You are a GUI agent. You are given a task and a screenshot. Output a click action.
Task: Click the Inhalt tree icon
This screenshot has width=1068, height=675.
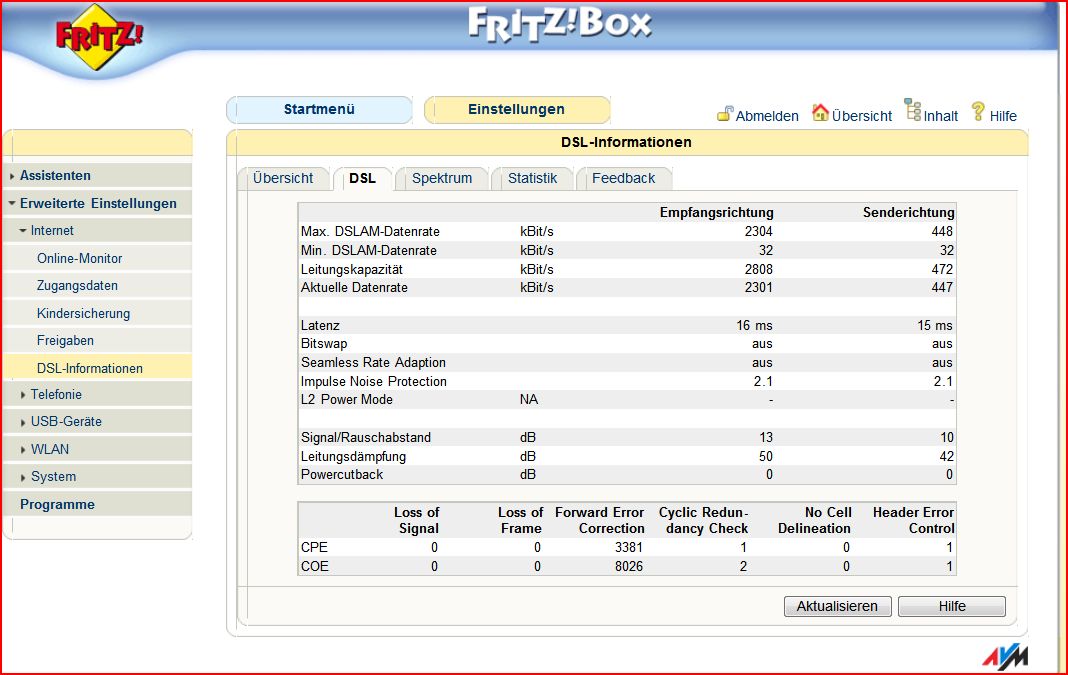click(913, 110)
